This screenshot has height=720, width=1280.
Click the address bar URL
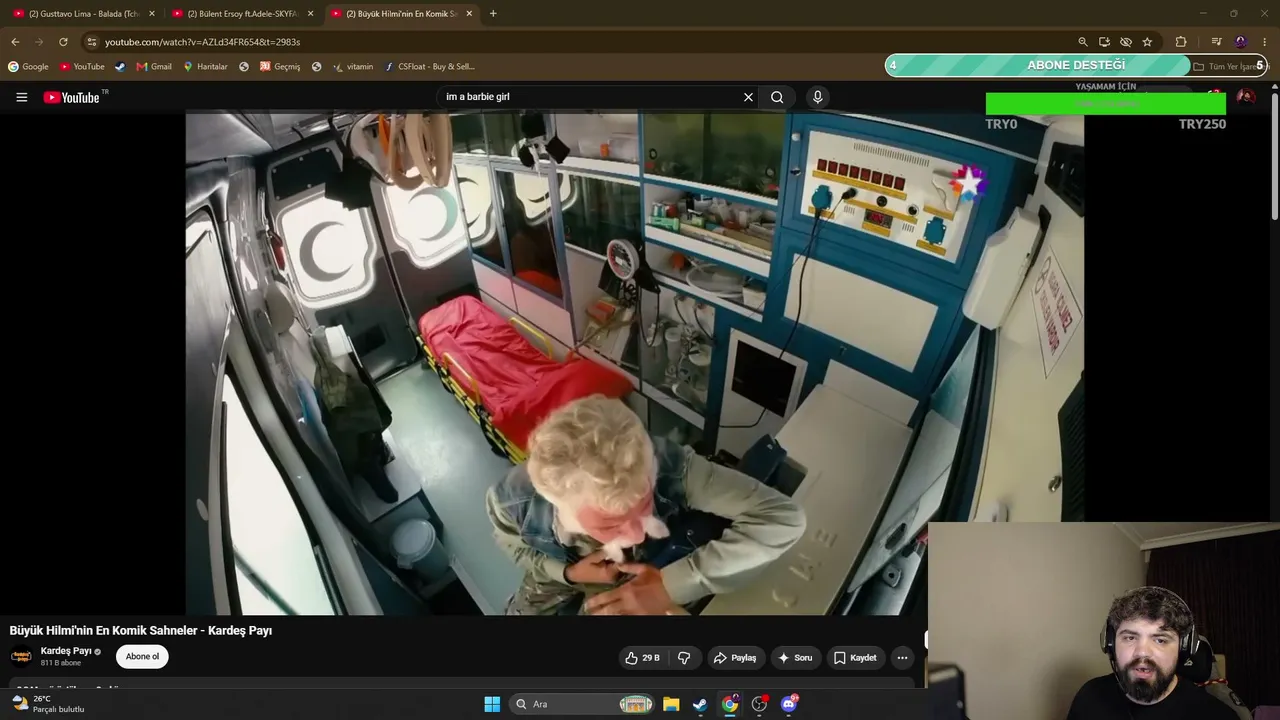[x=203, y=42]
